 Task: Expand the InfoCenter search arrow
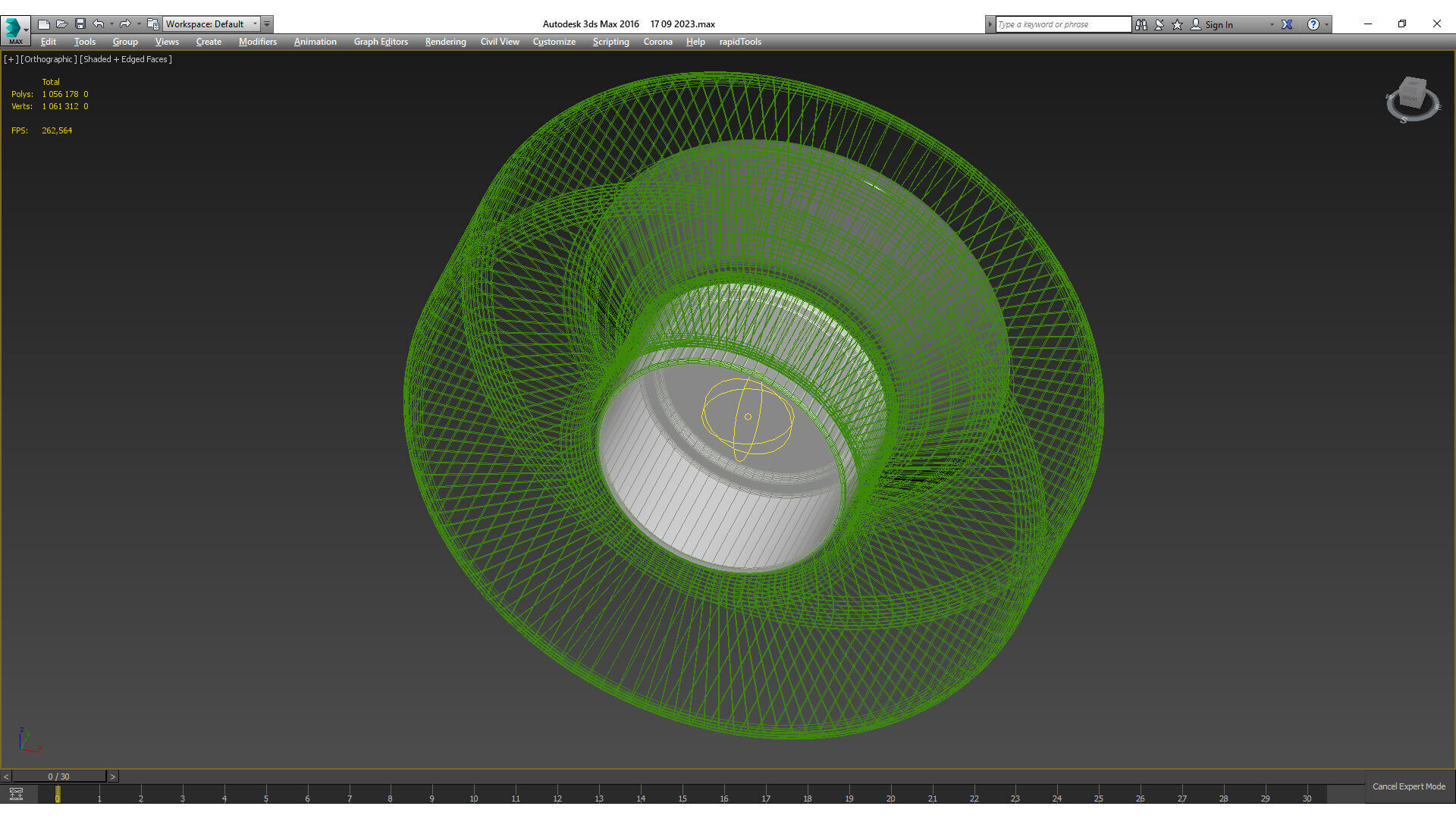click(990, 24)
